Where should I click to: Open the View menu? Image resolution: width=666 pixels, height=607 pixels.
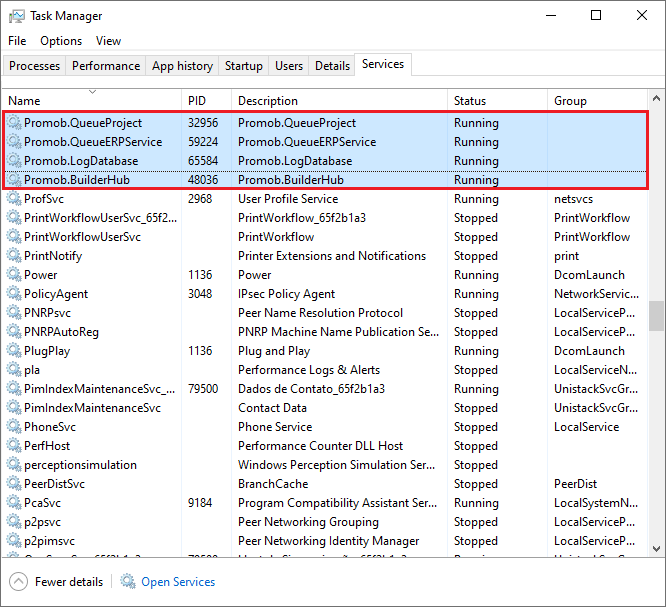click(108, 41)
